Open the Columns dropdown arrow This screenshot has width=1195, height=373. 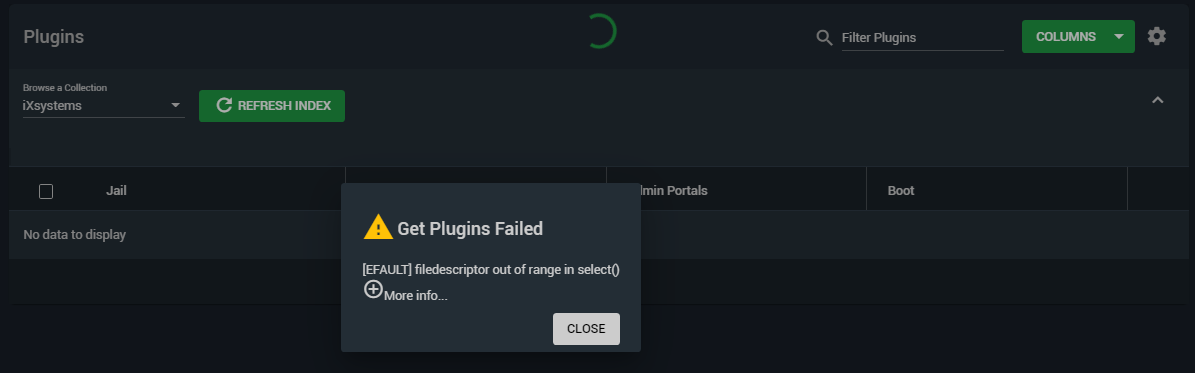tap(1118, 37)
